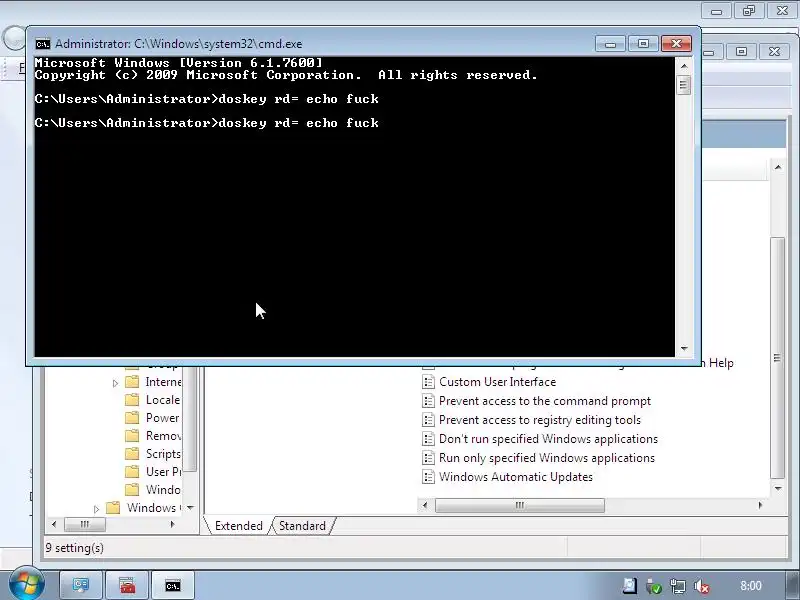Click the settings list horizontal scrollbar thumb
This screenshot has width=800, height=600.
tap(519, 505)
